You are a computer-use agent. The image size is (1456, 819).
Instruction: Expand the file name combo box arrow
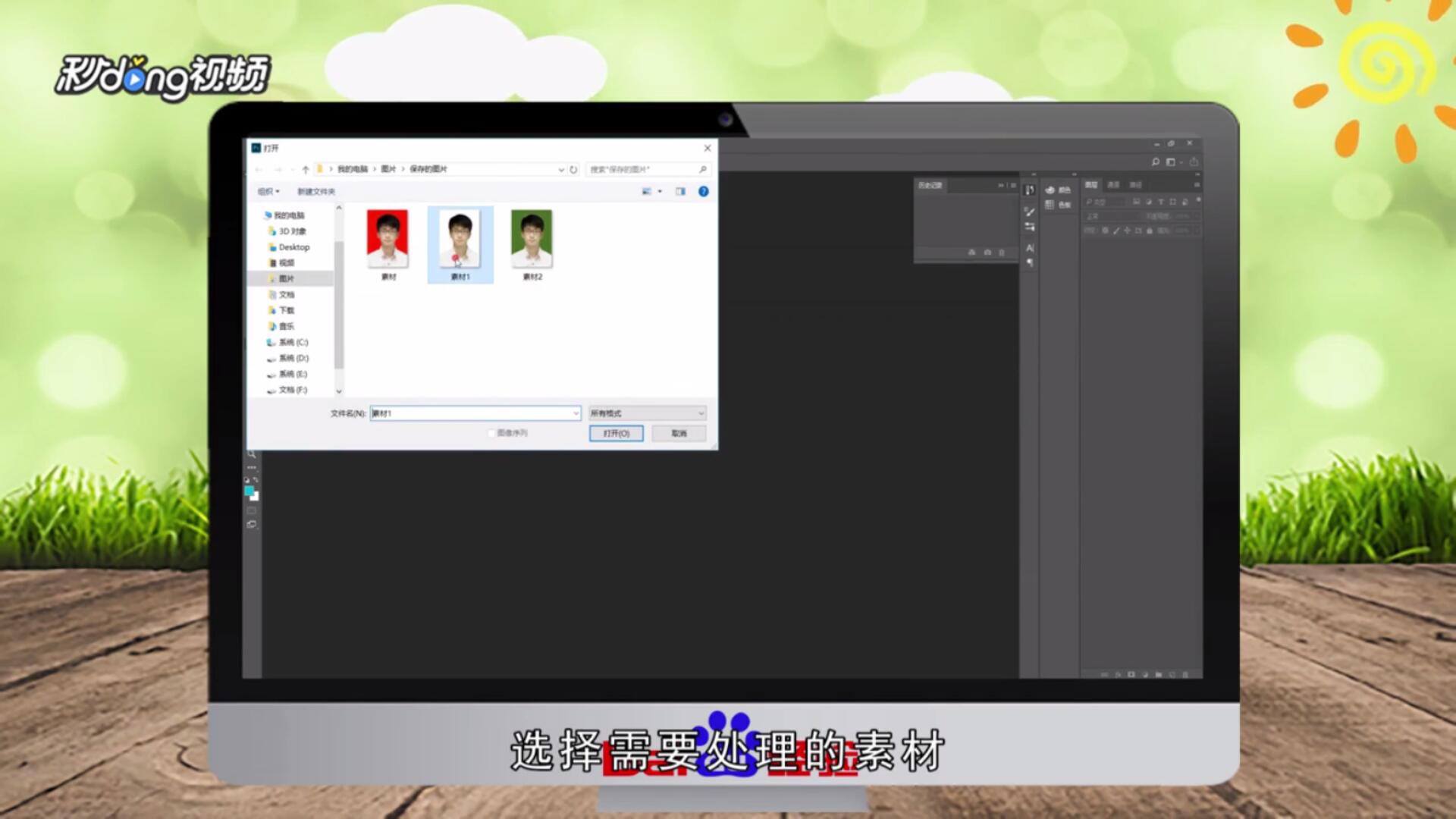(576, 413)
